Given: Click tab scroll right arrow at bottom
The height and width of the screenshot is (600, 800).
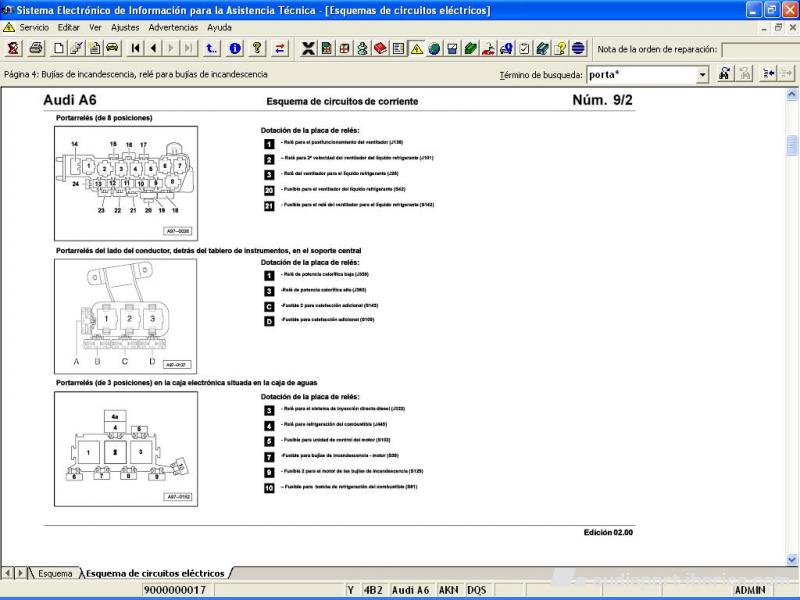Looking at the screenshot, I should click(x=20, y=573).
